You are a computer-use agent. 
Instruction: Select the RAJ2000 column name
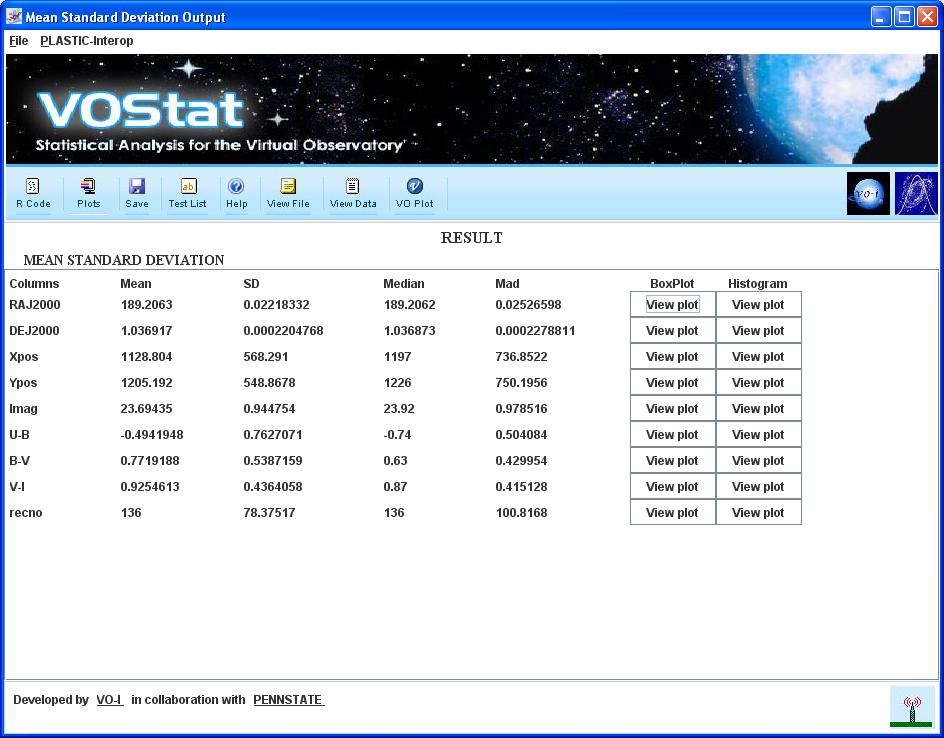(x=35, y=305)
